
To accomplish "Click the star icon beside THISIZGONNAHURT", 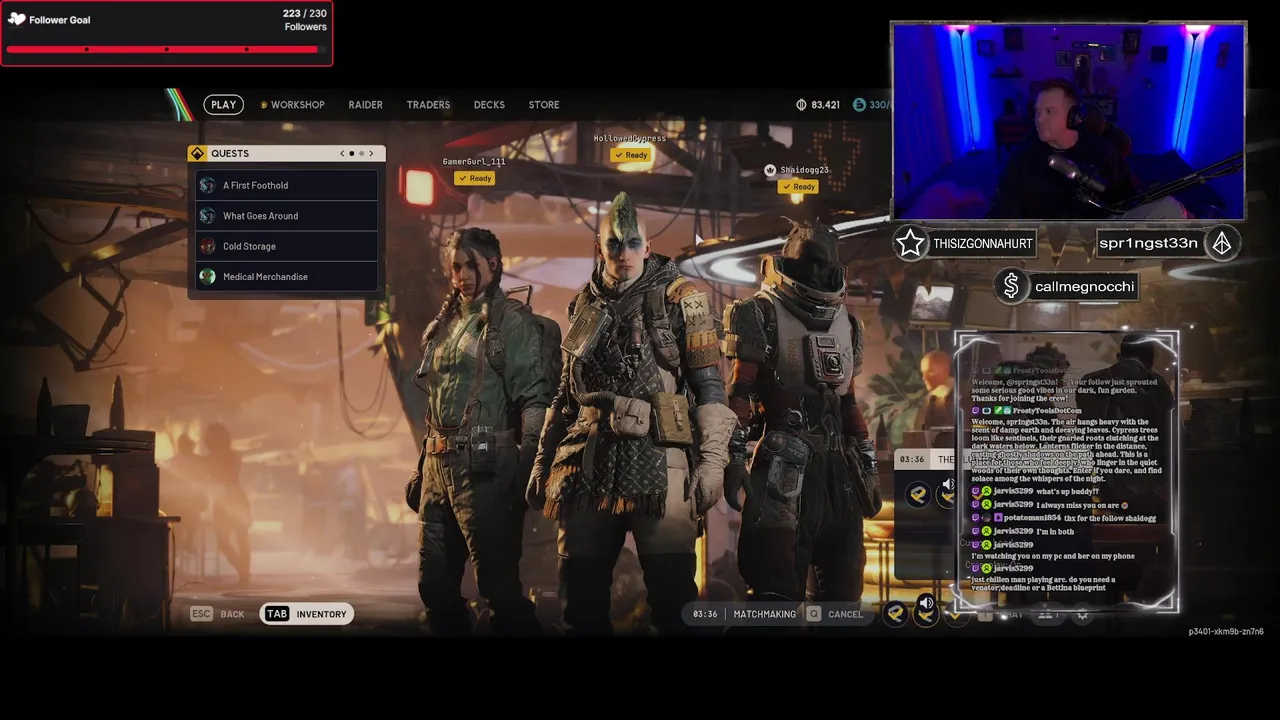I will click(910, 243).
